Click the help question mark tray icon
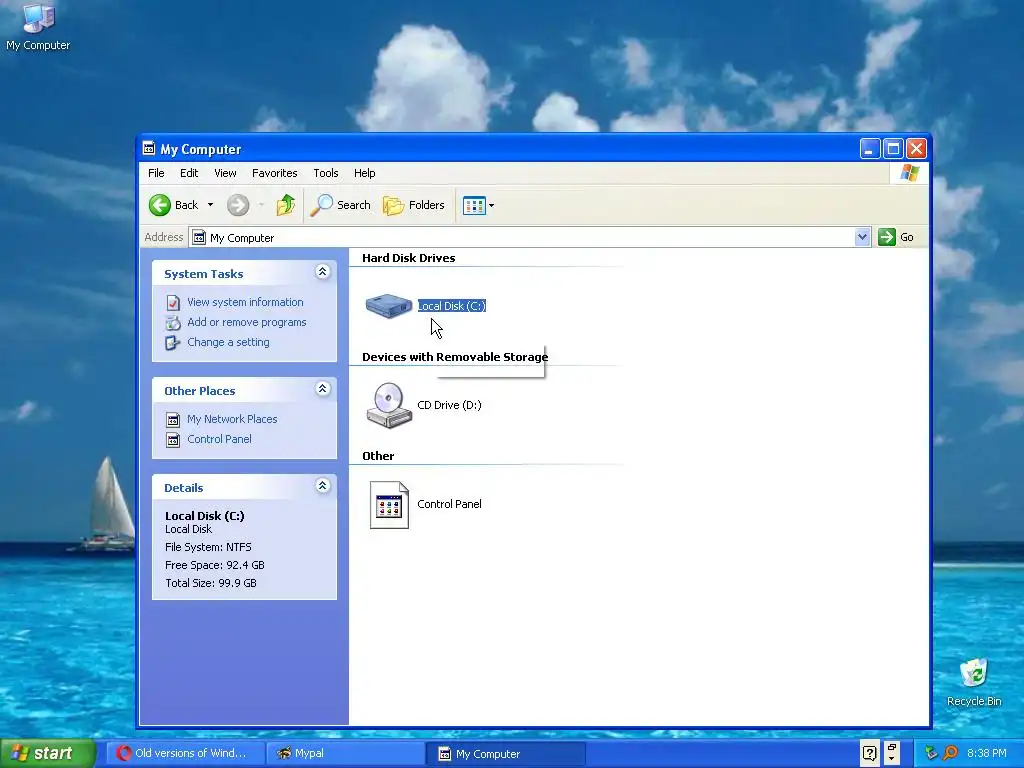The image size is (1024, 768). (x=869, y=754)
